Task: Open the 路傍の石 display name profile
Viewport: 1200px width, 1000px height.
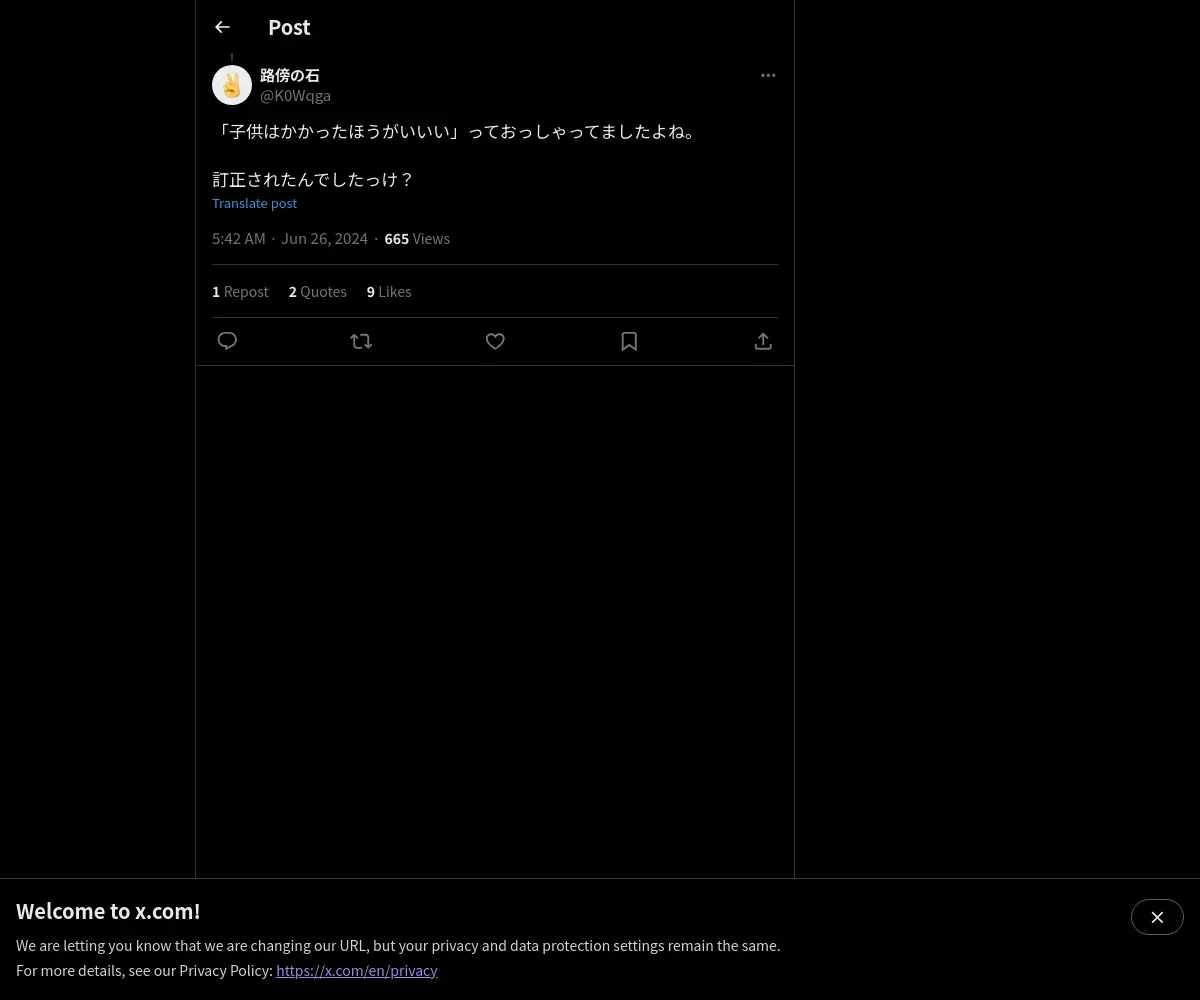Action: pos(290,75)
